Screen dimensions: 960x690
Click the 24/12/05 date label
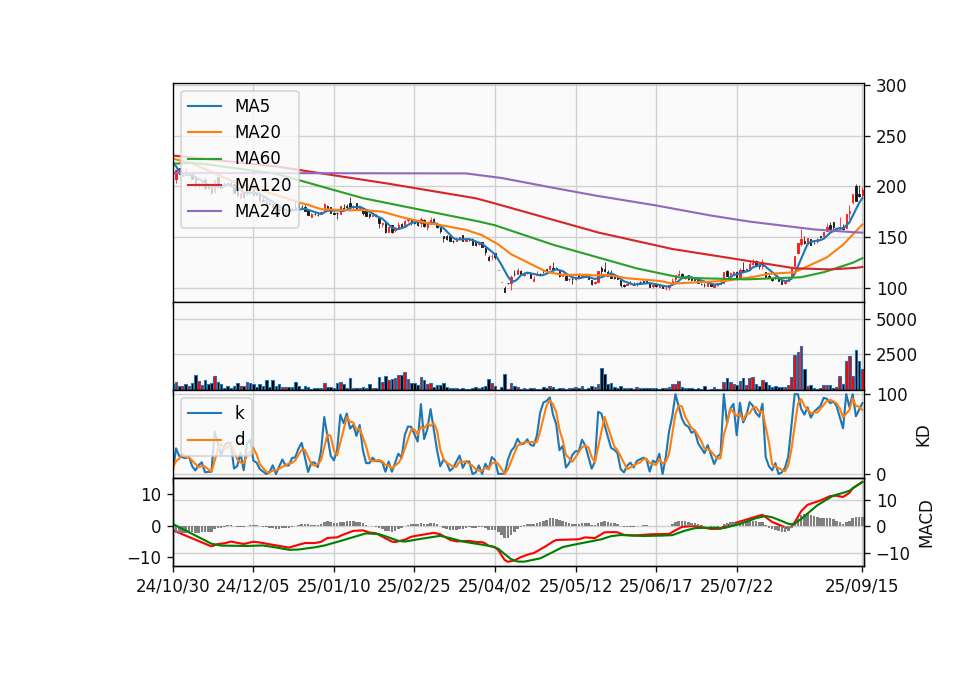(x=252, y=586)
